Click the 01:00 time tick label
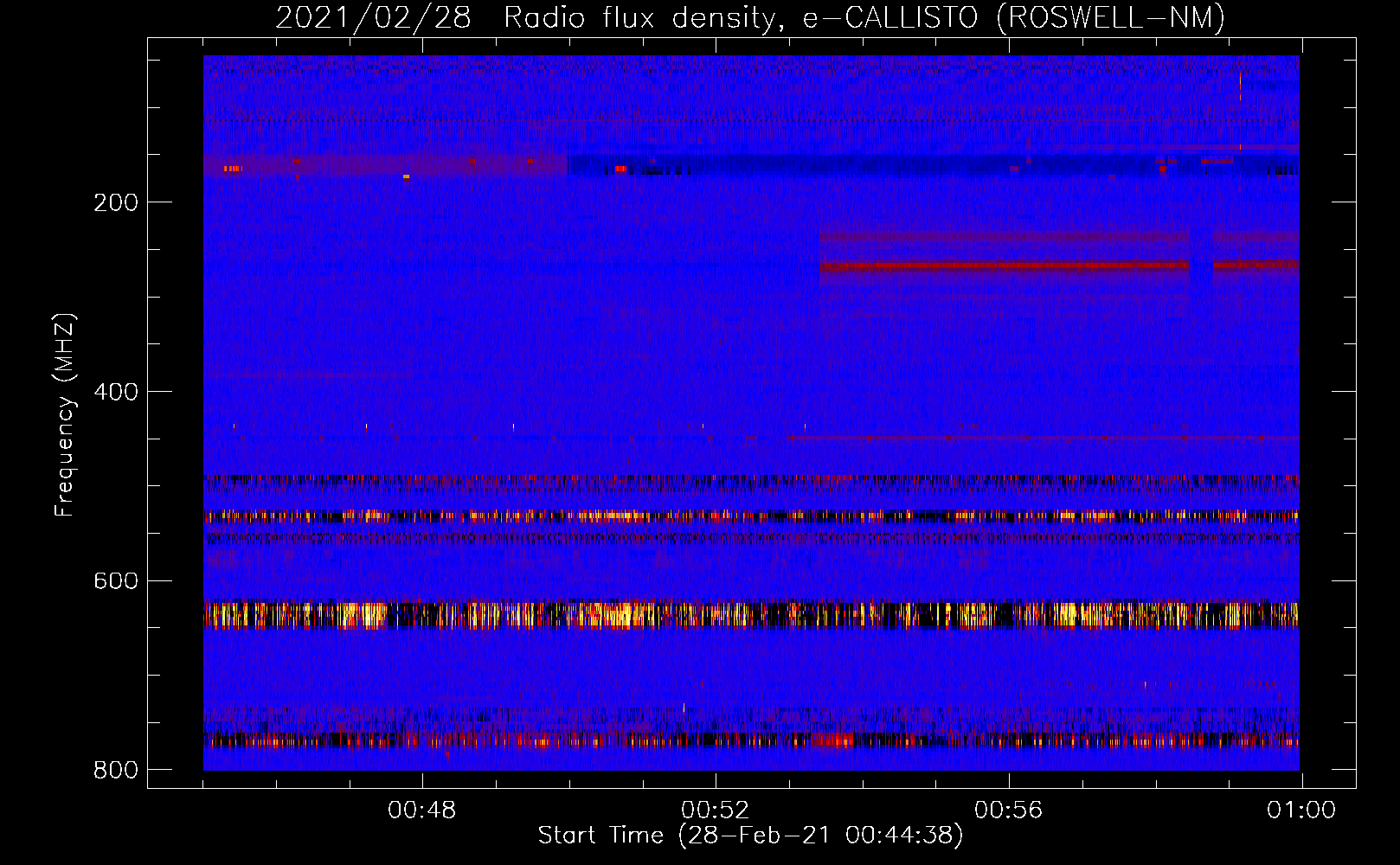The image size is (1400, 865). tap(1301, 811)
